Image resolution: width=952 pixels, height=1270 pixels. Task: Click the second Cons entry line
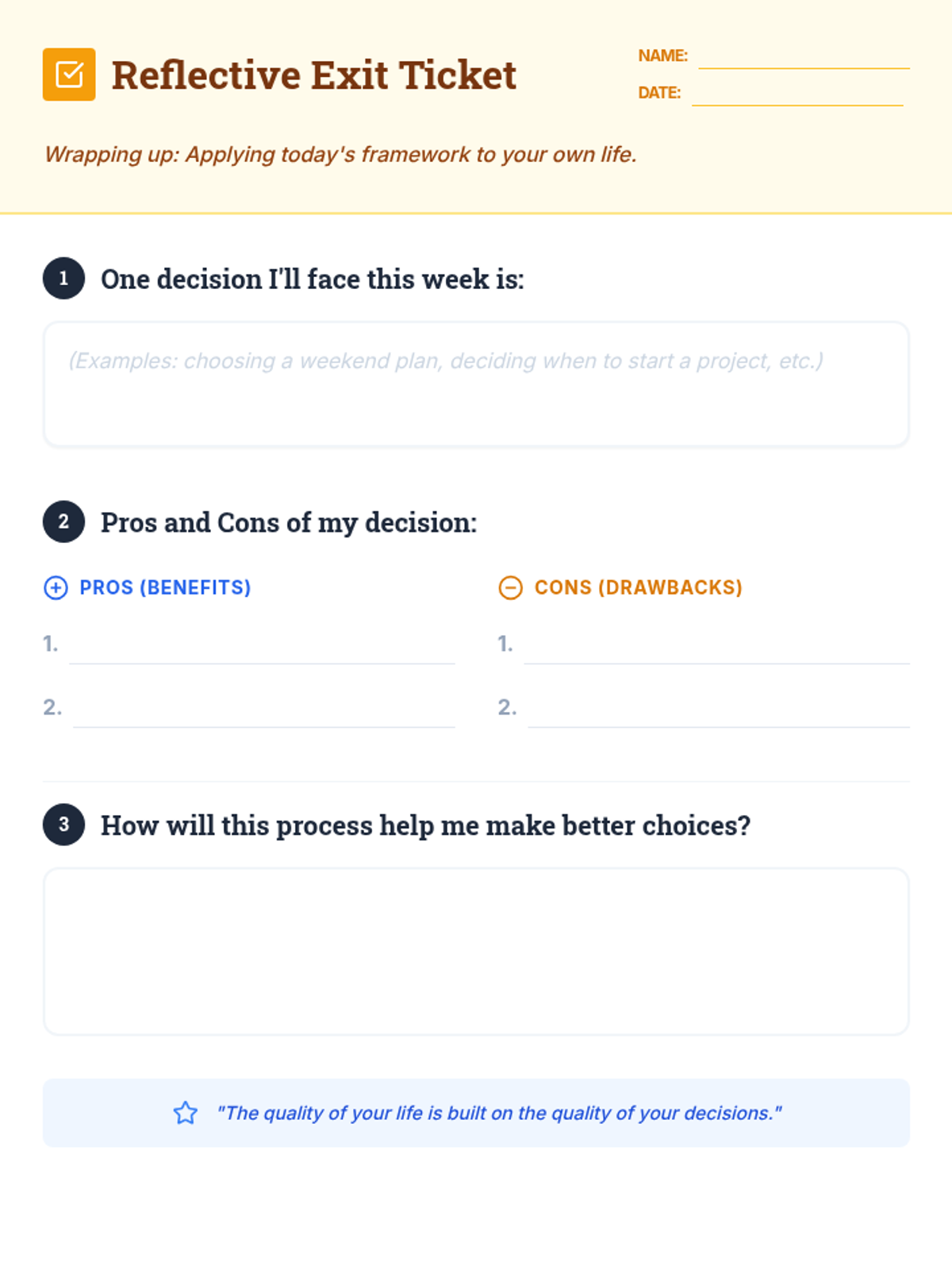pyautogui.click(x=718, y=711)
